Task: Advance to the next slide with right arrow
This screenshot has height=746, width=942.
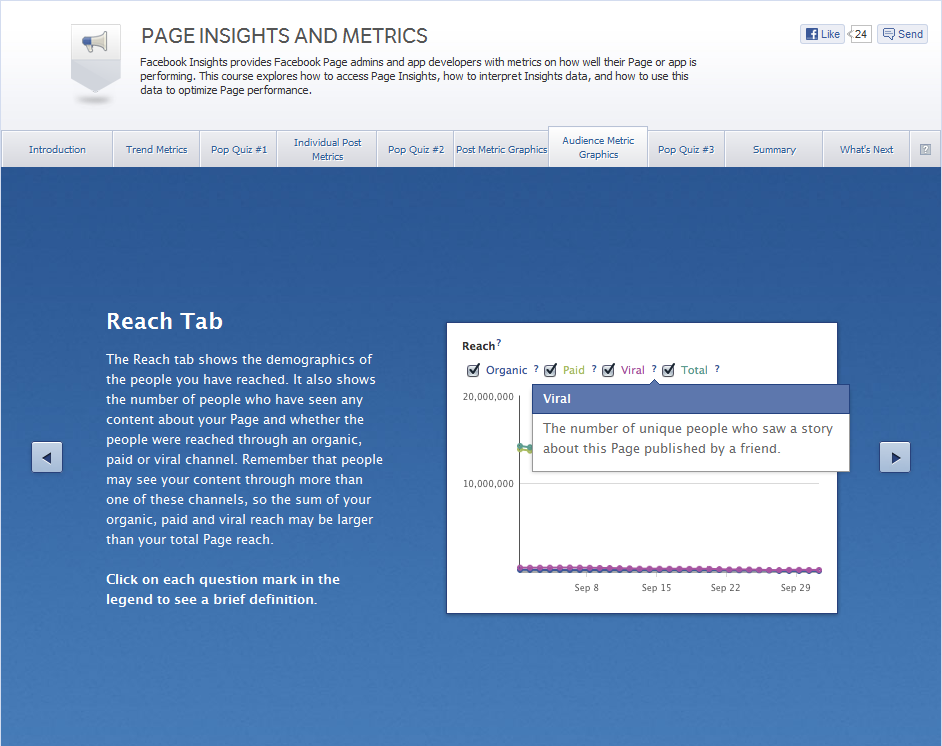Action: pyautogui.click(x=895, y=457)
